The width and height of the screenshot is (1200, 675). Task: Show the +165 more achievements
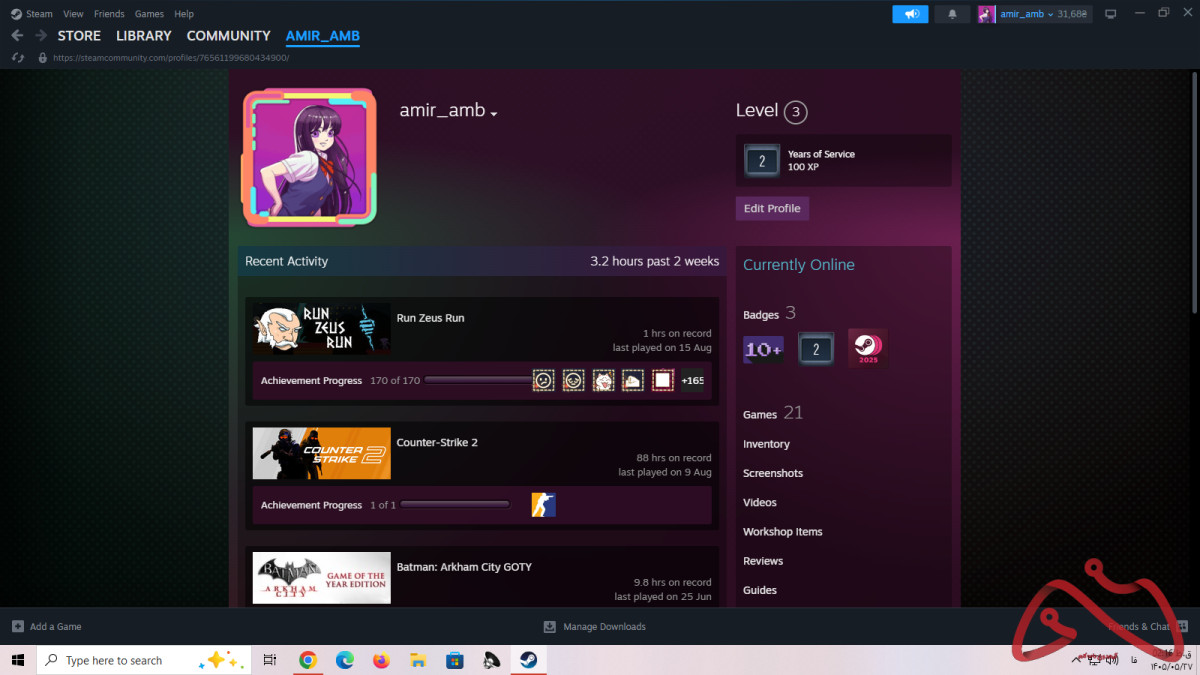click(692, 380)
